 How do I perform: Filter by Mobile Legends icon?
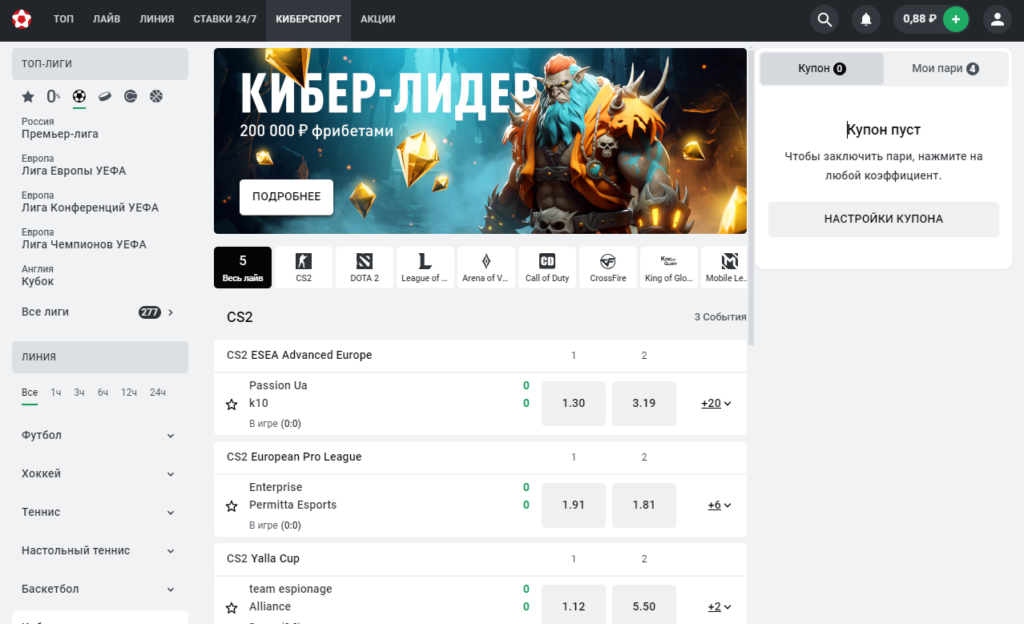[x=725, y=267]
